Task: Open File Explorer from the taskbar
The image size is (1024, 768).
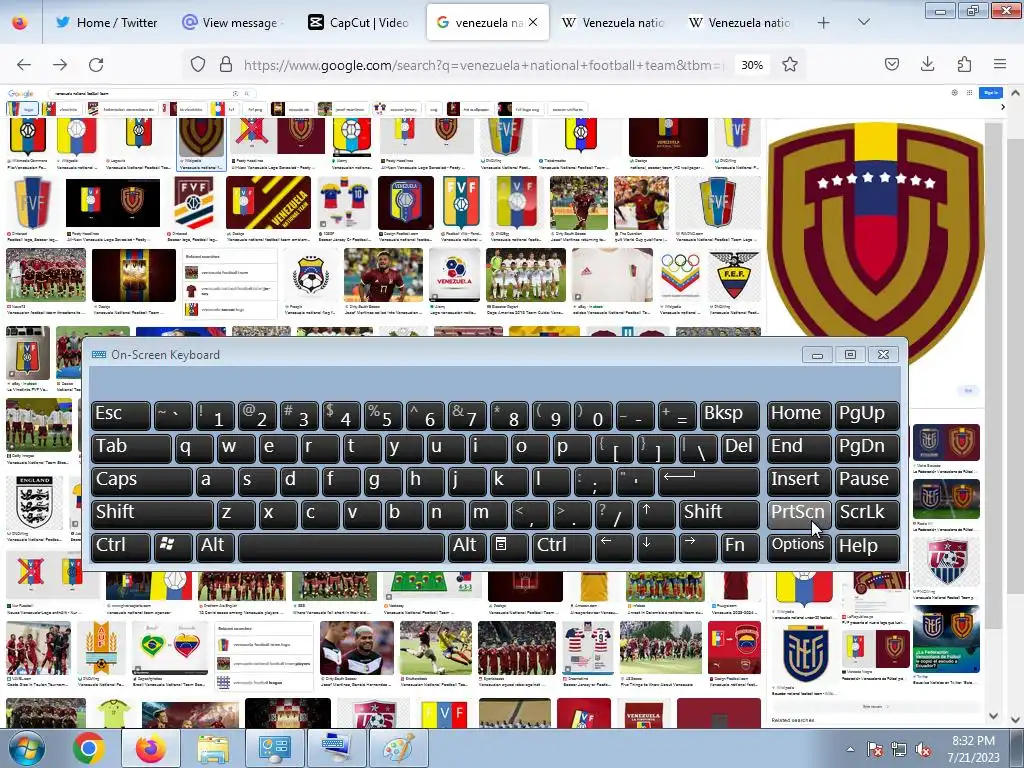Action: (x=213, y=748)
